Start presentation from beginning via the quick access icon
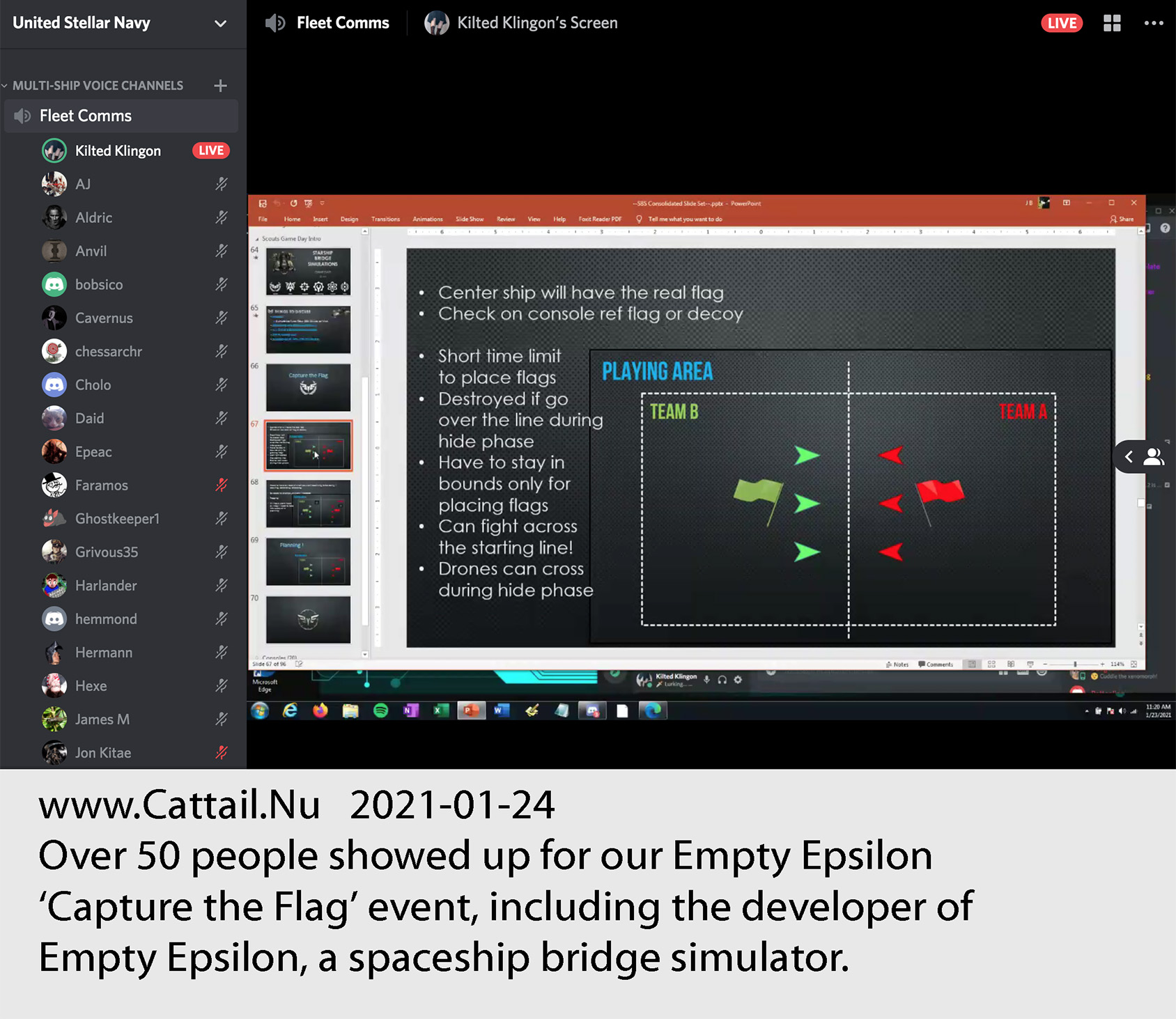This screenshot has width=1176, height=1019. pos(308,203)
